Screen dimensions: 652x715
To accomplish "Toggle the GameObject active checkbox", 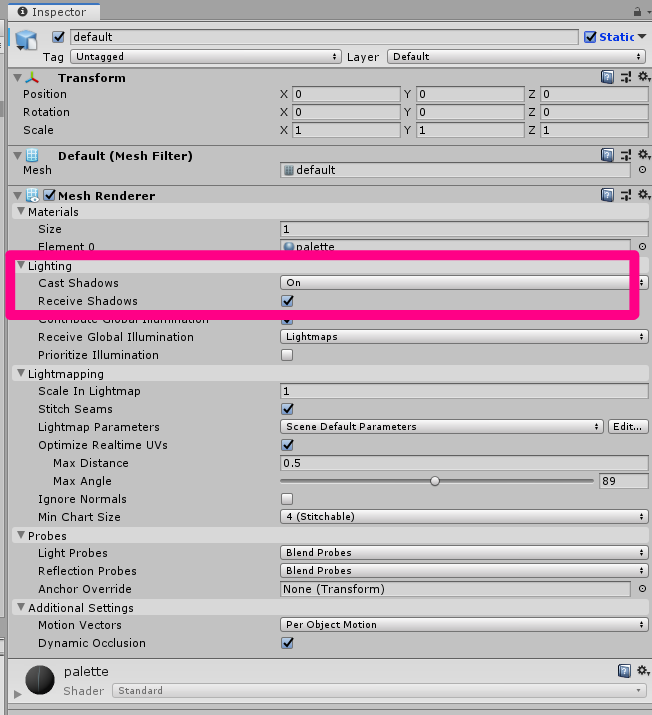I will click(x=58, y=36).
